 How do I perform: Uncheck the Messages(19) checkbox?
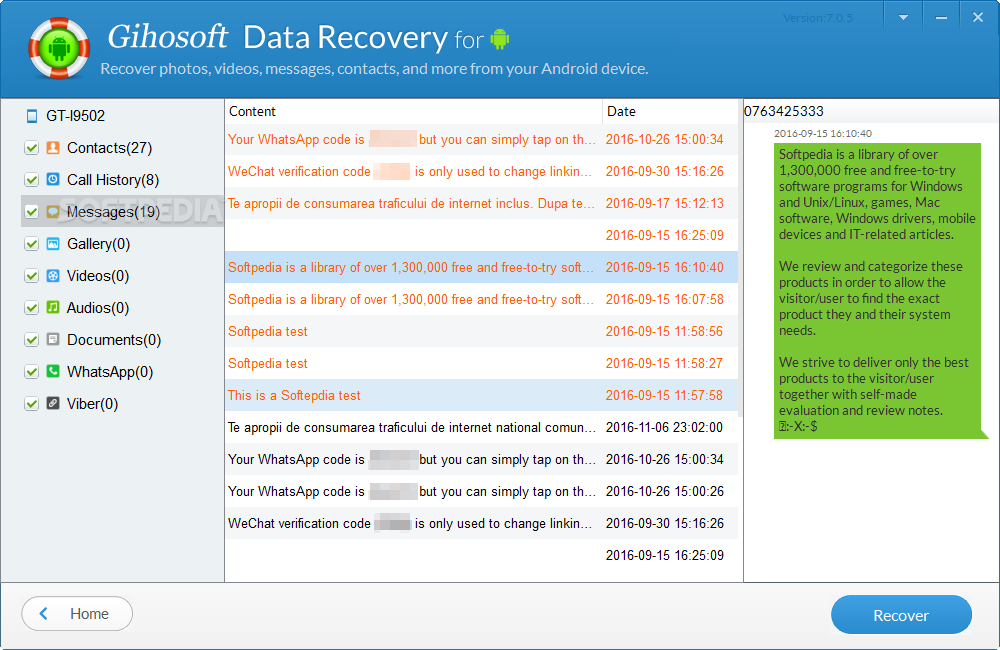(31, 212)
